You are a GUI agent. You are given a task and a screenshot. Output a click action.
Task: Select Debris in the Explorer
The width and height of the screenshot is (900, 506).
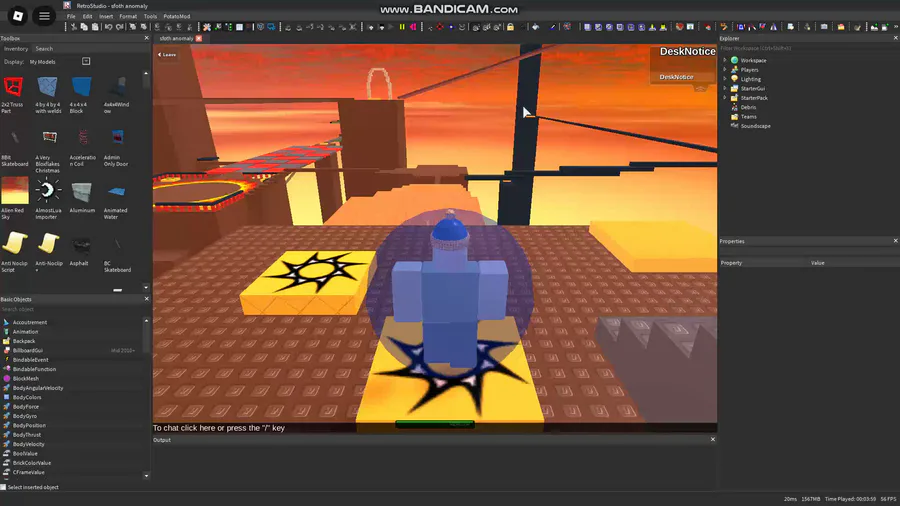[x=748, y=107]
